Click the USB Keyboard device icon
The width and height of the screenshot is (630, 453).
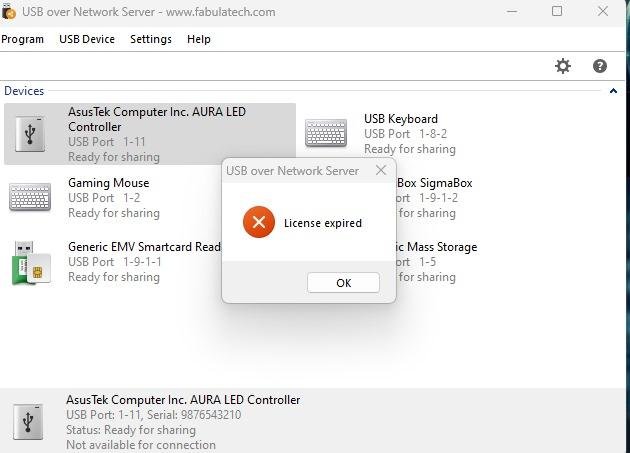tap(326, 133)
